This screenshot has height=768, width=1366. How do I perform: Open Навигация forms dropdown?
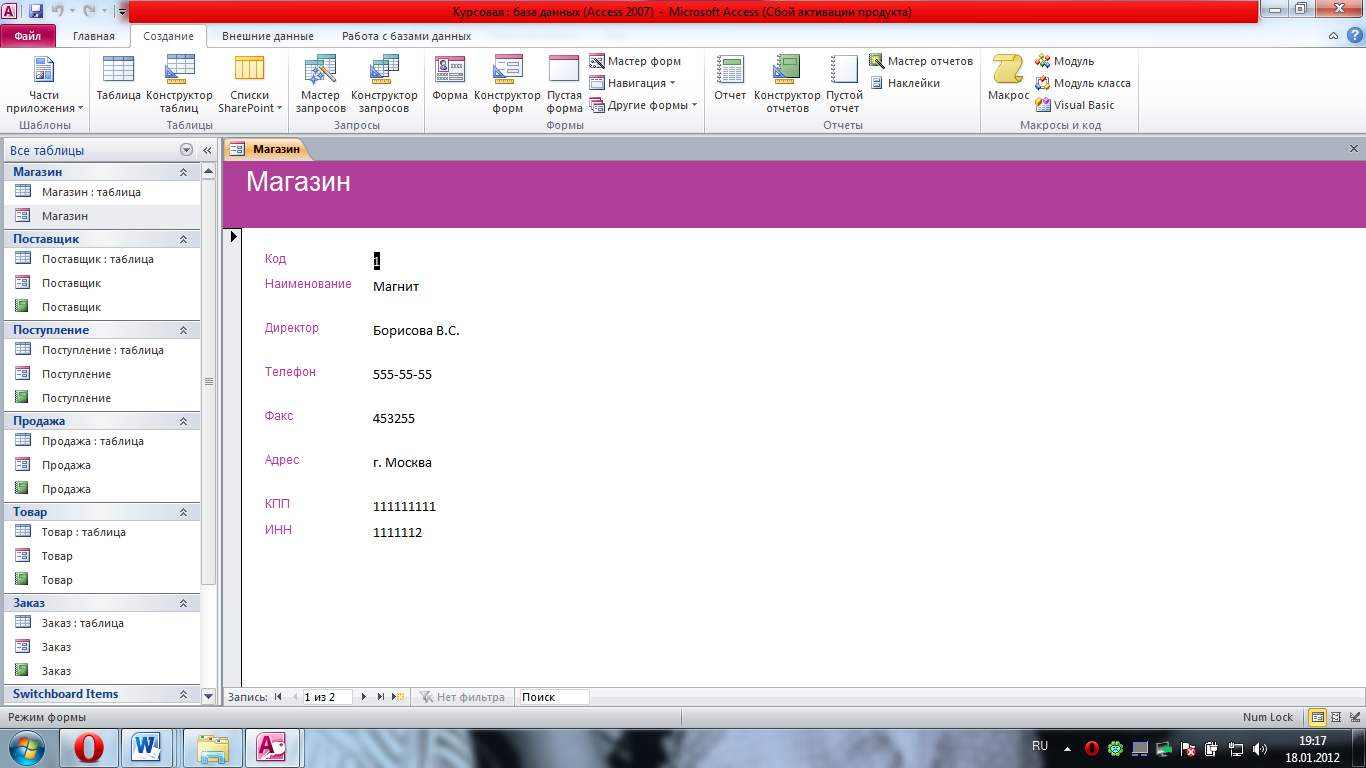click(x=633, y=83)
